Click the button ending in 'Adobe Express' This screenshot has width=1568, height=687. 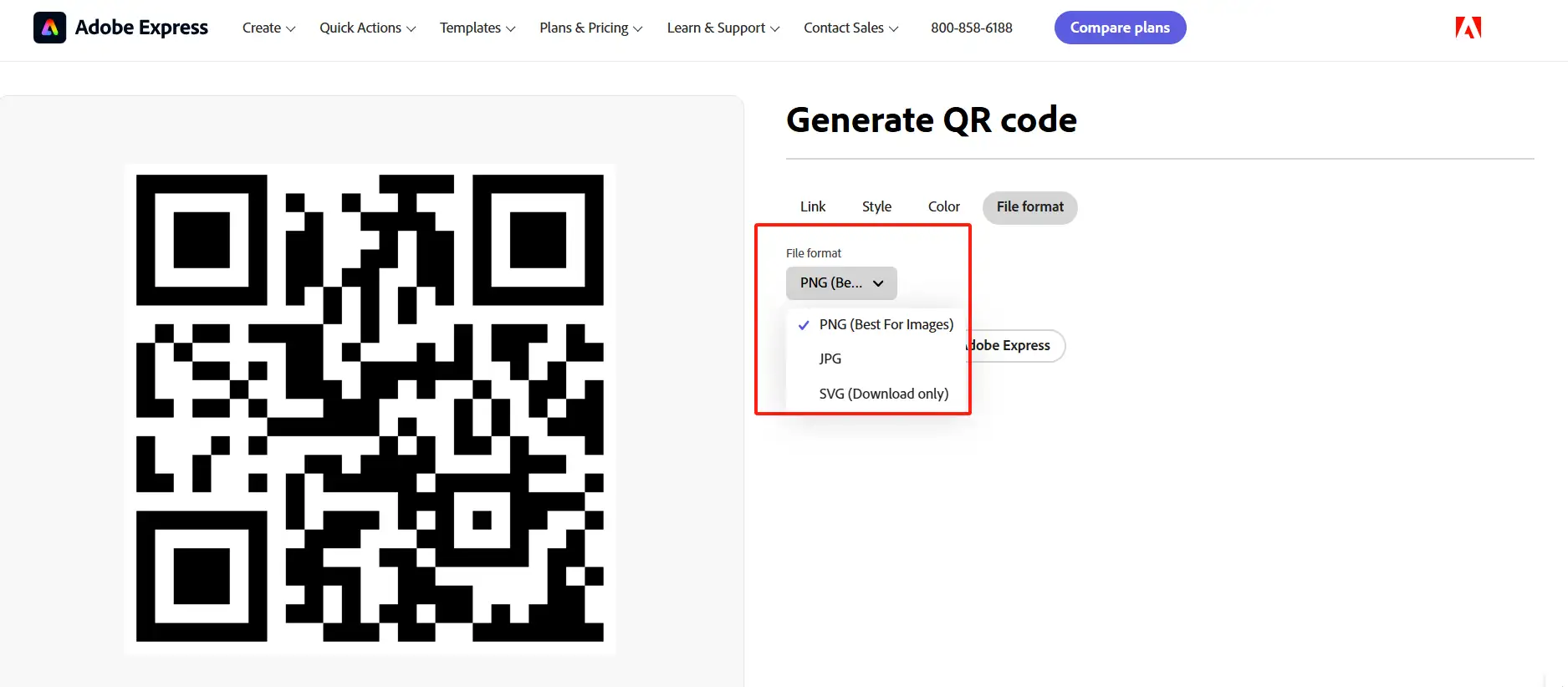point(1016,345)
